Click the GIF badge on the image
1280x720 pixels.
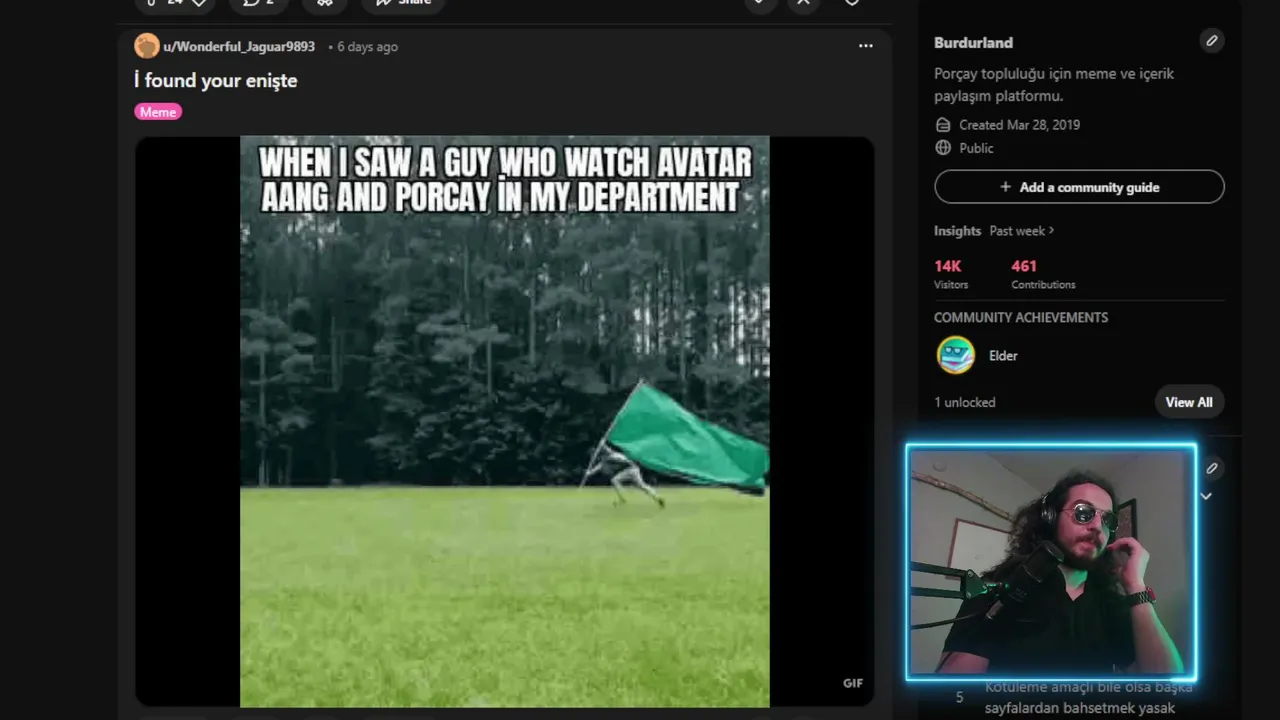click(x=853, y=683)
